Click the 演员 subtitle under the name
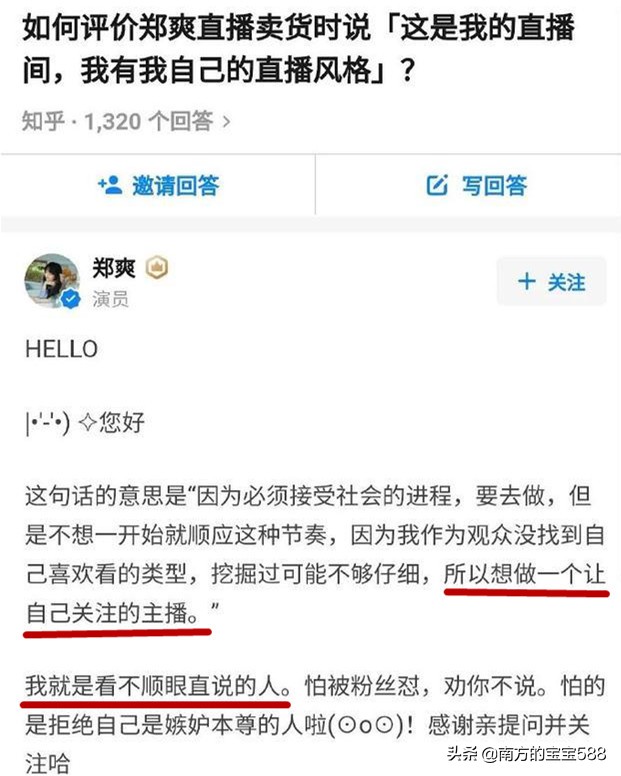 tap(110, 299)
